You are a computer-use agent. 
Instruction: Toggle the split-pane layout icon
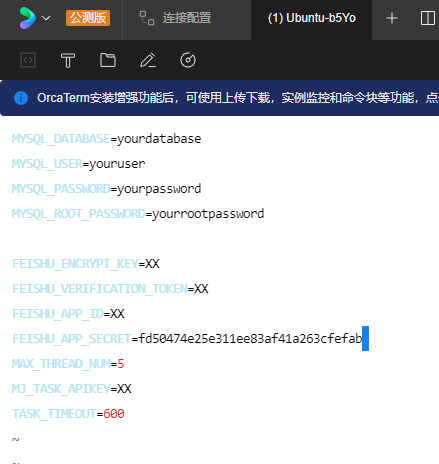tap(428, 18)
